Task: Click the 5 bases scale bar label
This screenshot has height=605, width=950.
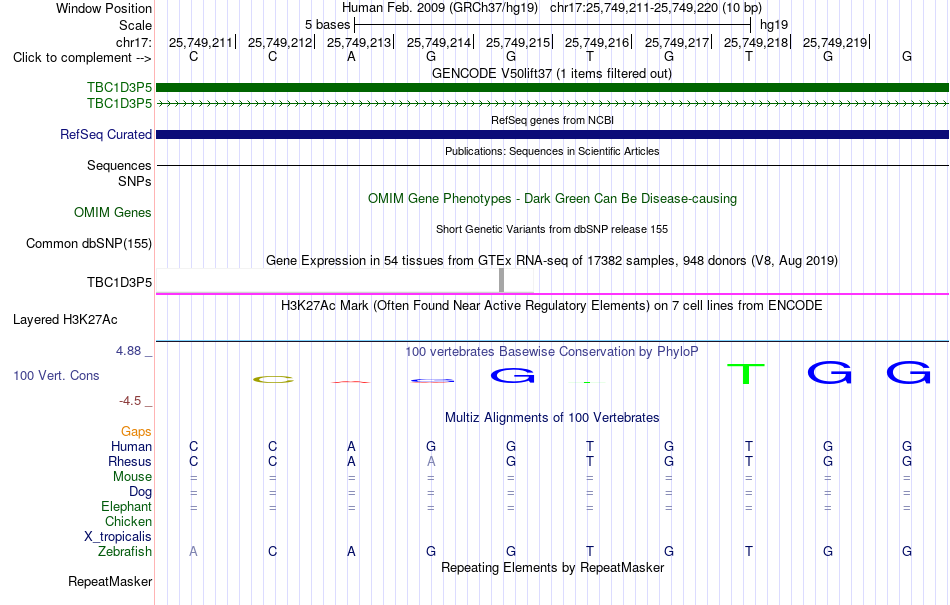Action: [x=327, y=25]
